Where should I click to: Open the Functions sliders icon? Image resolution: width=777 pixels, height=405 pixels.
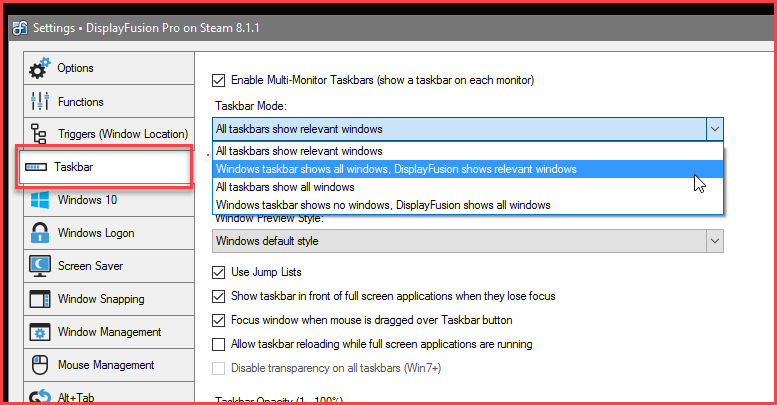(x=40, y=102)
